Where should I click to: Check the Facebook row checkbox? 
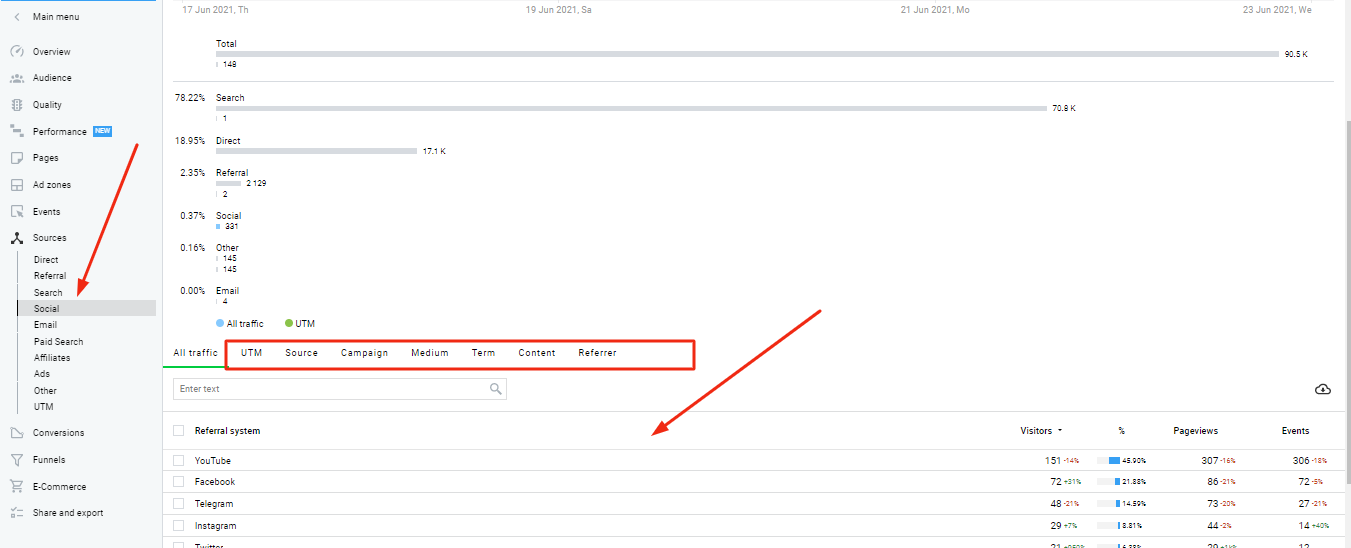click(178, 482)
